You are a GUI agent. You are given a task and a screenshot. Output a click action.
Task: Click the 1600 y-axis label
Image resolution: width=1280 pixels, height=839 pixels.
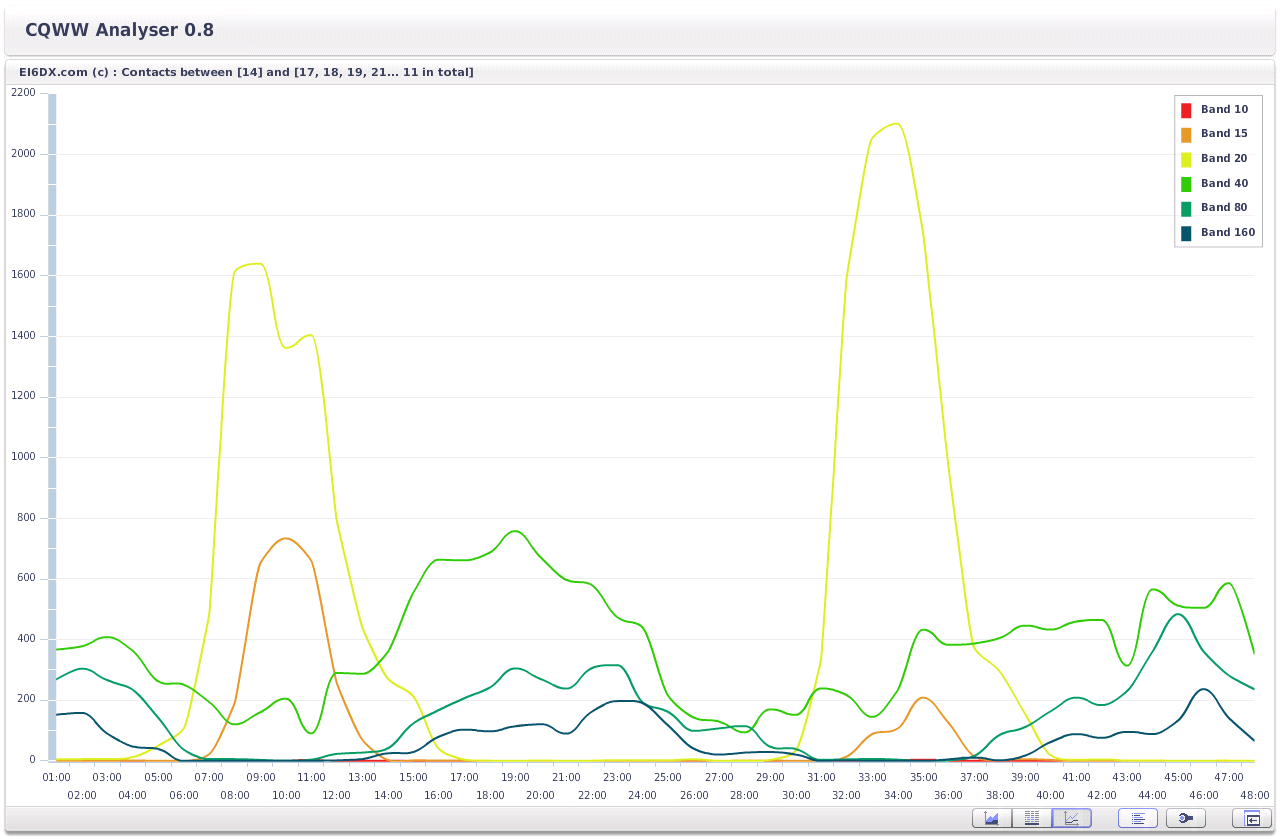tap(23, 275)
